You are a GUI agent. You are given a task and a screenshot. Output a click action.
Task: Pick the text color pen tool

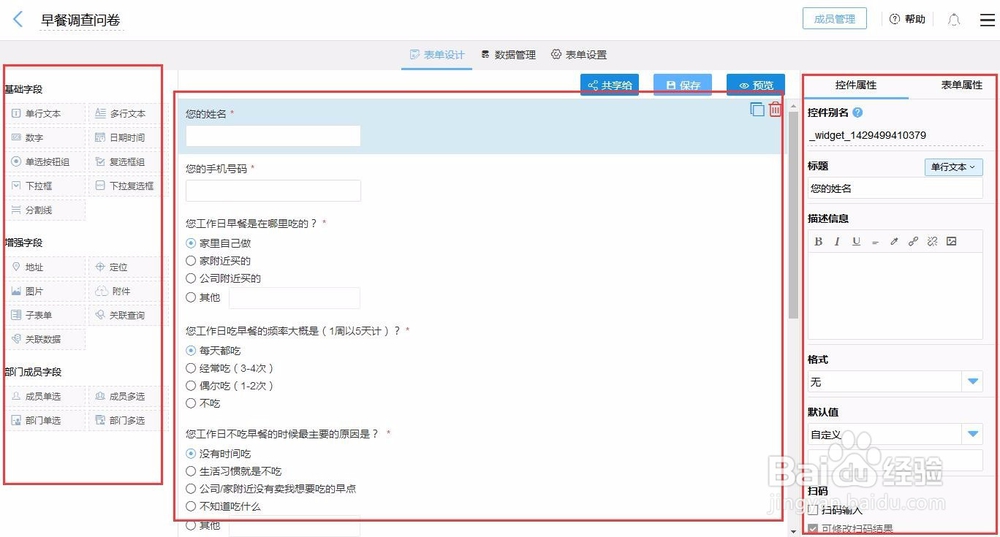tap(894, 241)
